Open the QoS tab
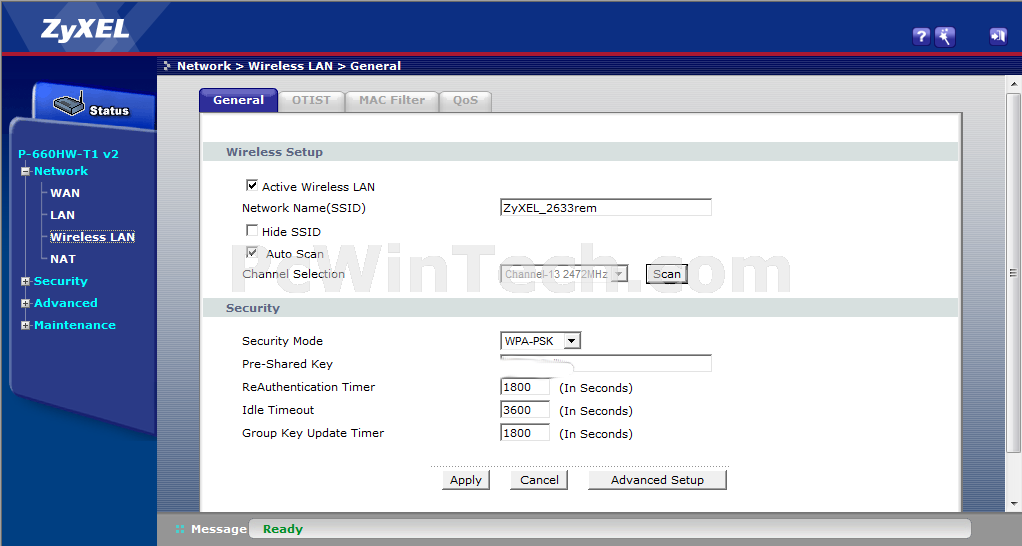Image resolution: width=1022 pixels, height=546 pixels. click(465, 101)
